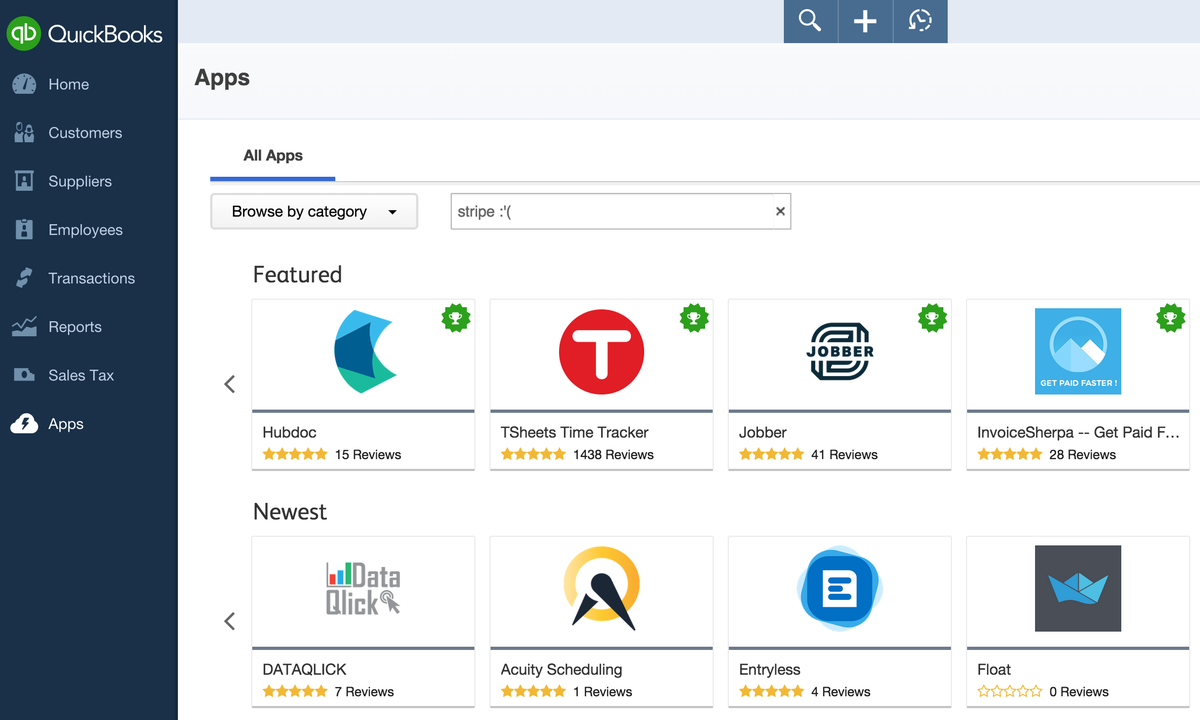The height and width of the screenshot is (720, 1200).
Task: Click the plus Create icon
Action: [x=865, y=21]
